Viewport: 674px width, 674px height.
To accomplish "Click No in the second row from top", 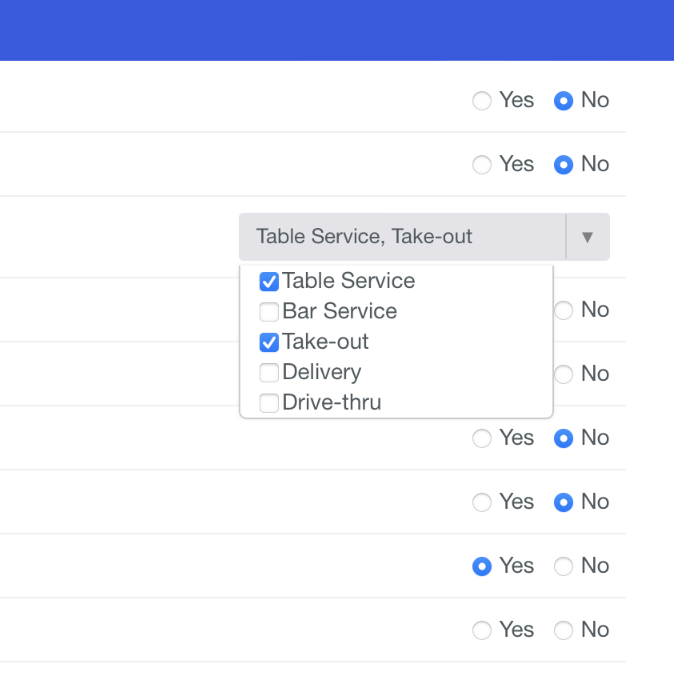I will (x=564, y=165).
